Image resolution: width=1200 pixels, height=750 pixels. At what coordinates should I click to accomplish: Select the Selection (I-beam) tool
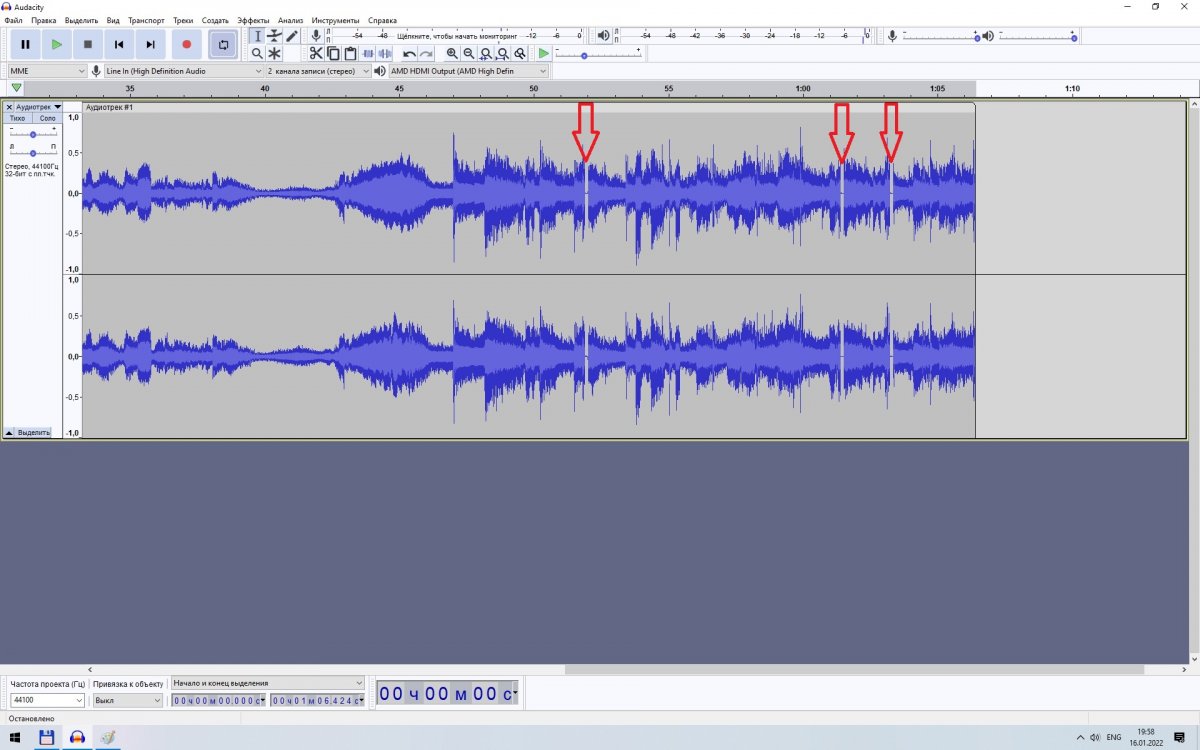pos(257,36)
